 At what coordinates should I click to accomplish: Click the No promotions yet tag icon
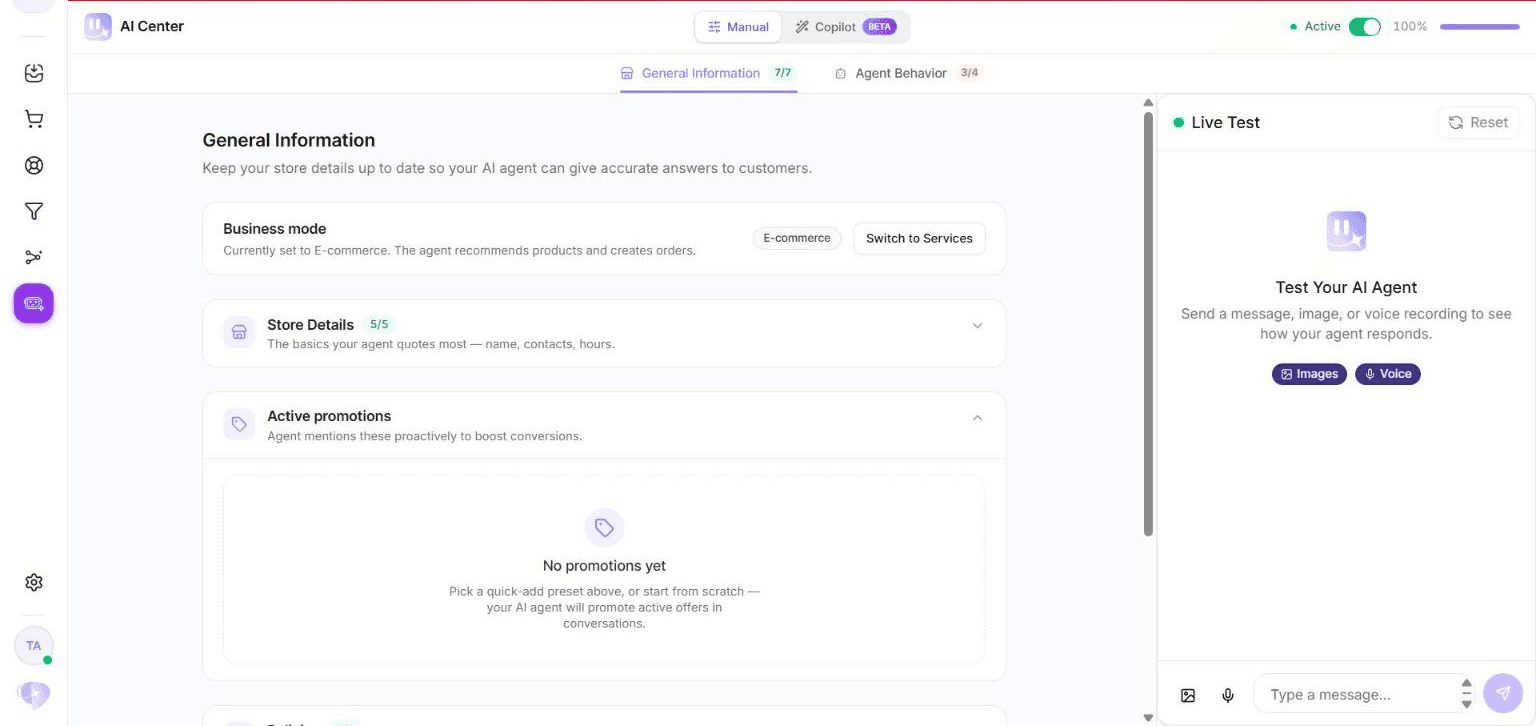604,527
